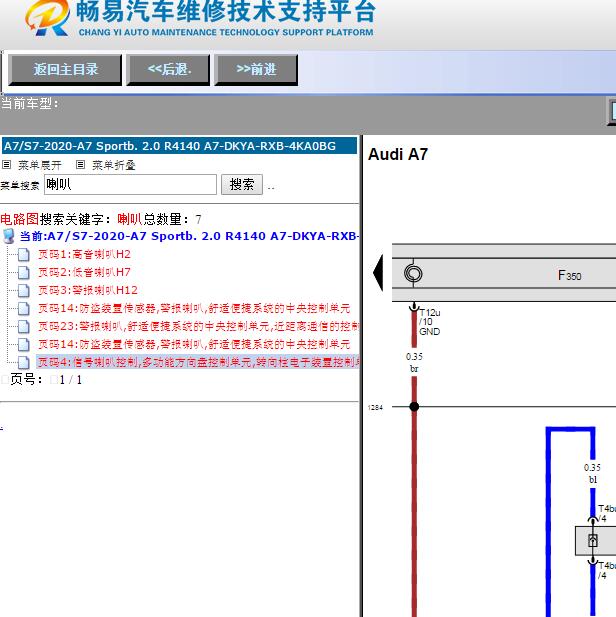Screen dimensions: 616x617
Task: Click the document icon of 页码3:警报喇叭H12
Action: pos(24,291)
